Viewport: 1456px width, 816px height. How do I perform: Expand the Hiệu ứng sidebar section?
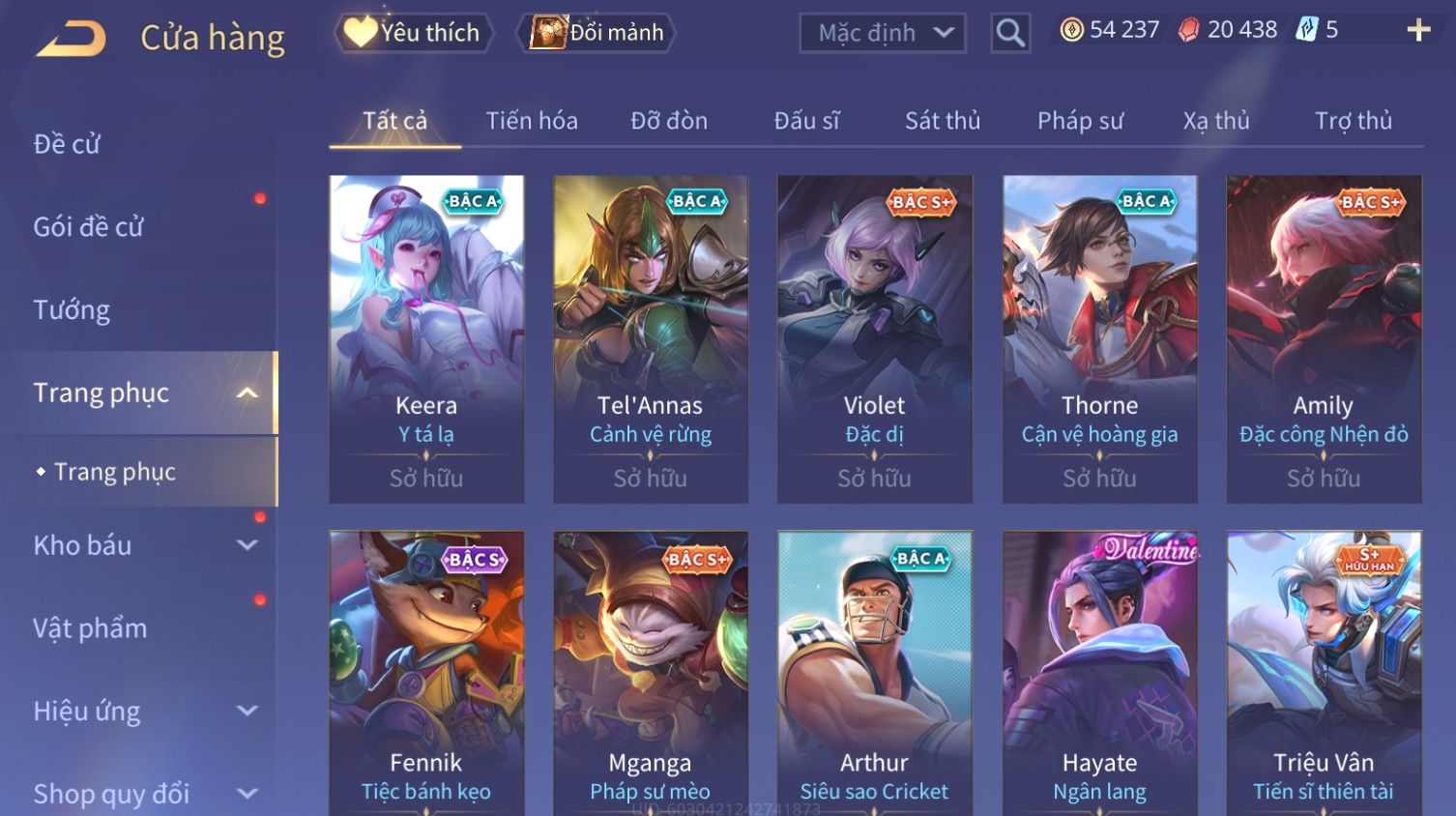pos(248,711)
